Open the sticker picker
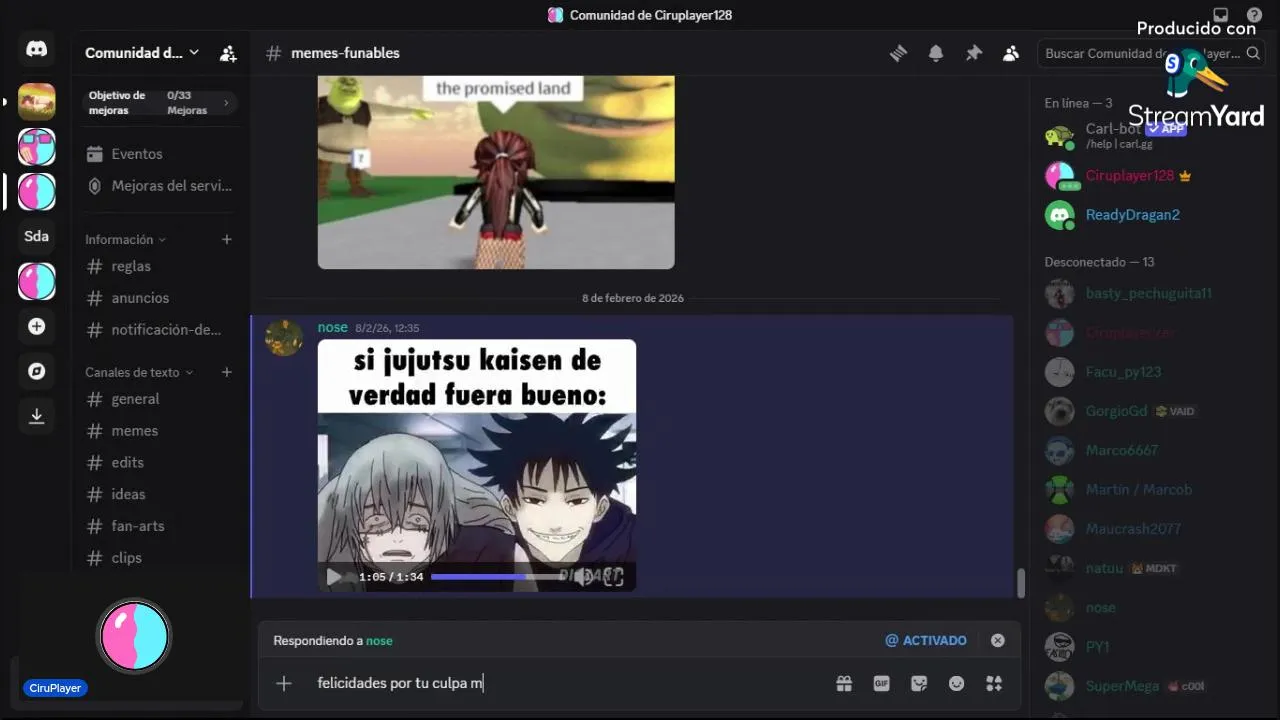The height and width of the screenshot is (720, 1280). click(x=919, y=683)
